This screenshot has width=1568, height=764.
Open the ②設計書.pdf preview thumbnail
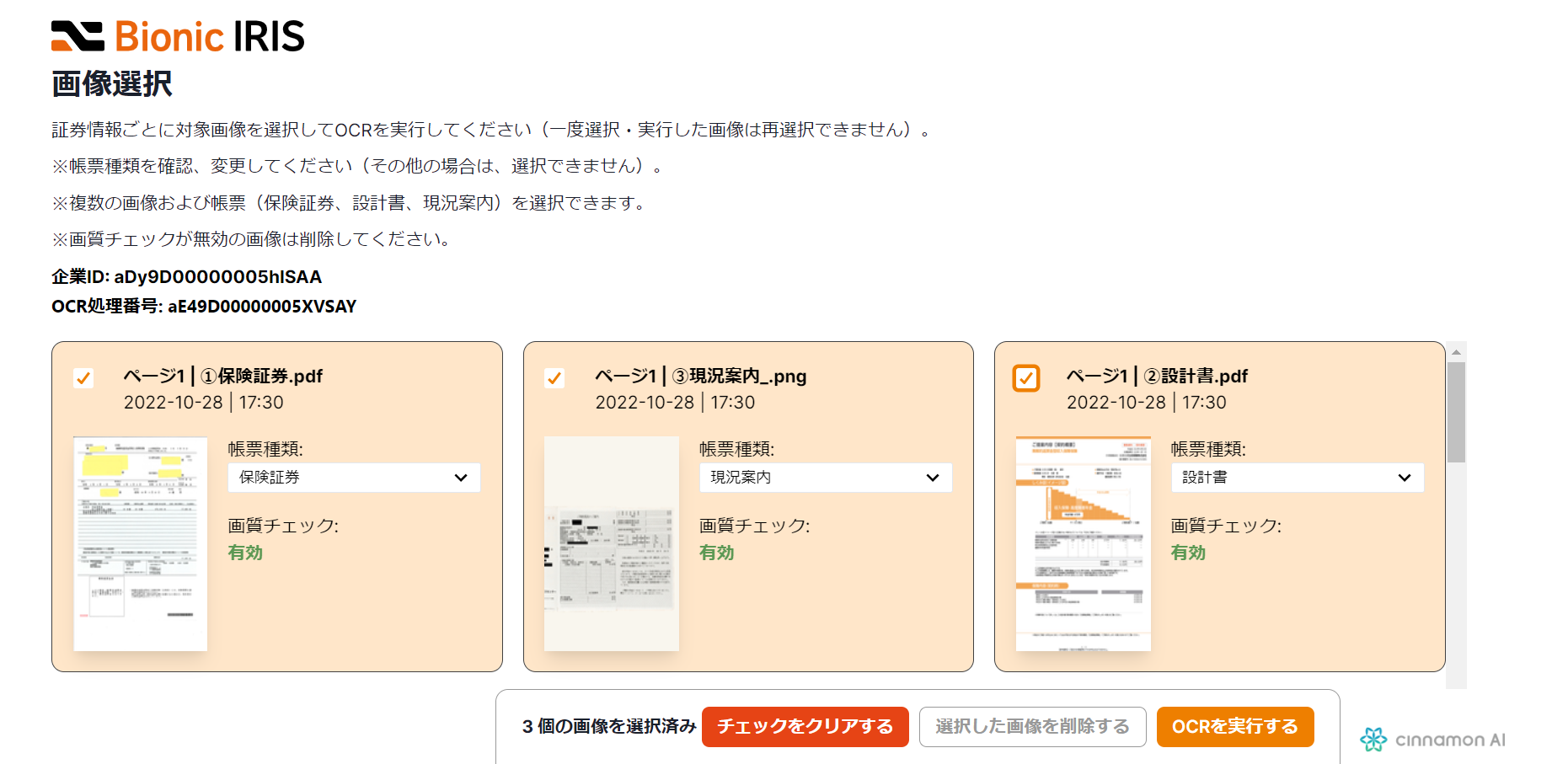(1084, 543)
